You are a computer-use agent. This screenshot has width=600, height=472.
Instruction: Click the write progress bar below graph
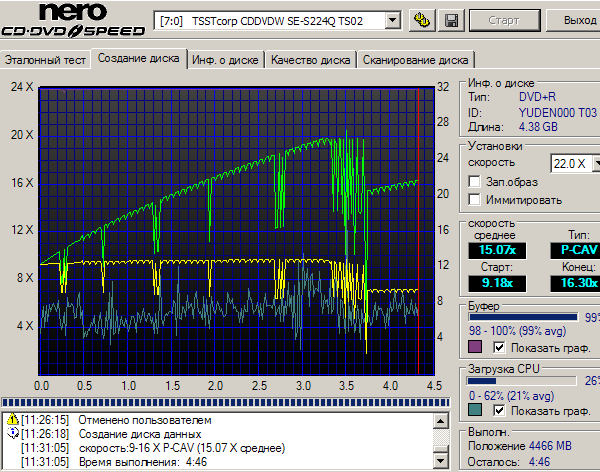click(226, 402)
